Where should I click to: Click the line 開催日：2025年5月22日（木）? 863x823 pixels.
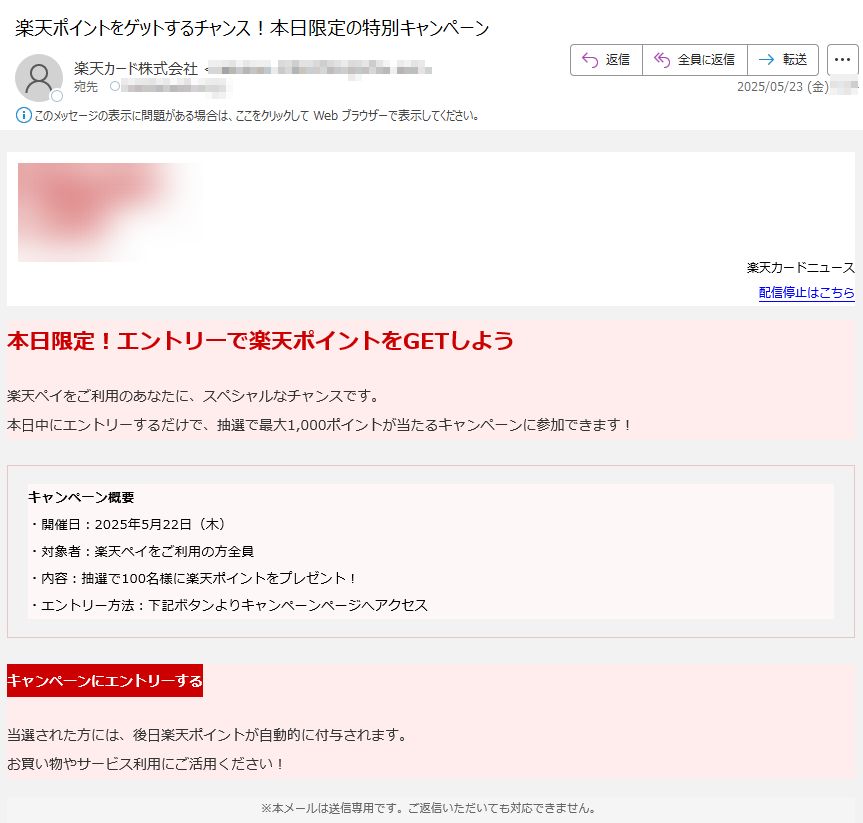click(x=128, y=524)
